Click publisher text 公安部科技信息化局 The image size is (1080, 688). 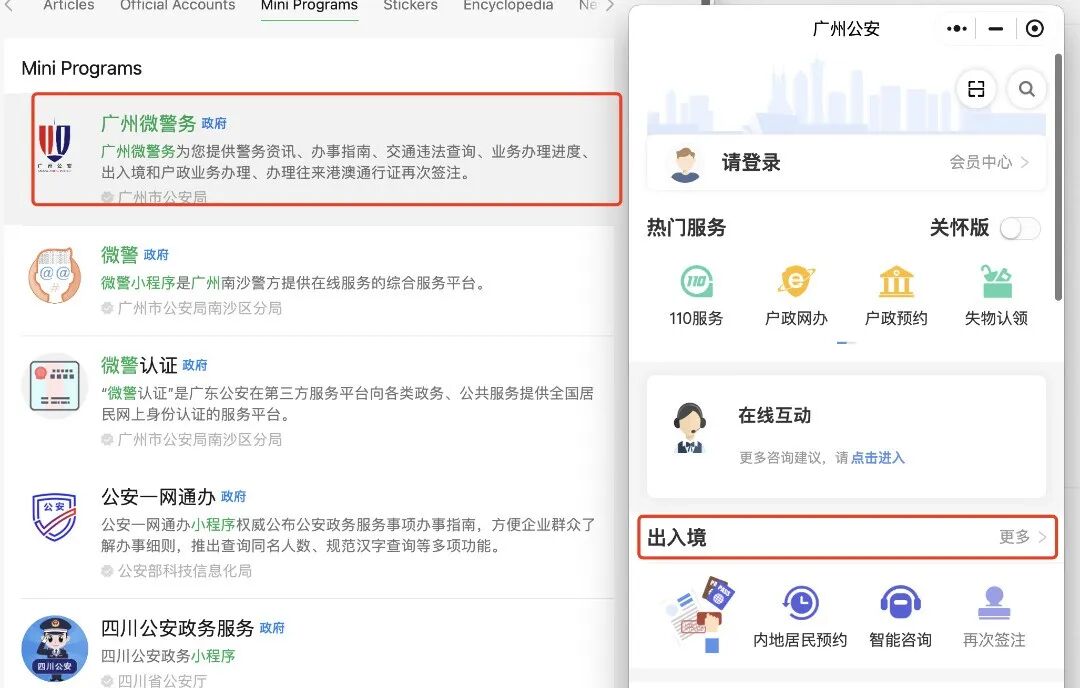pos(185,571)
